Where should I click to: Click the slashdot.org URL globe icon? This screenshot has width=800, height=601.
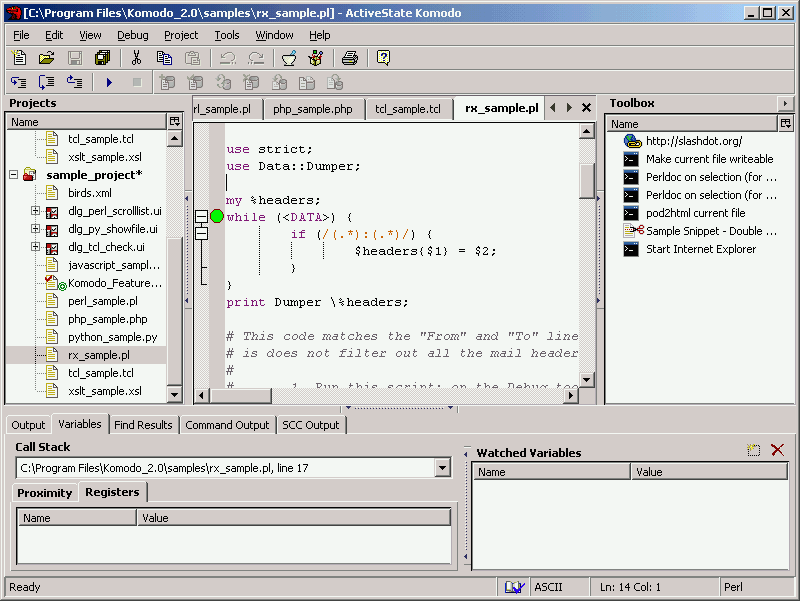click(x=633, y=141)
